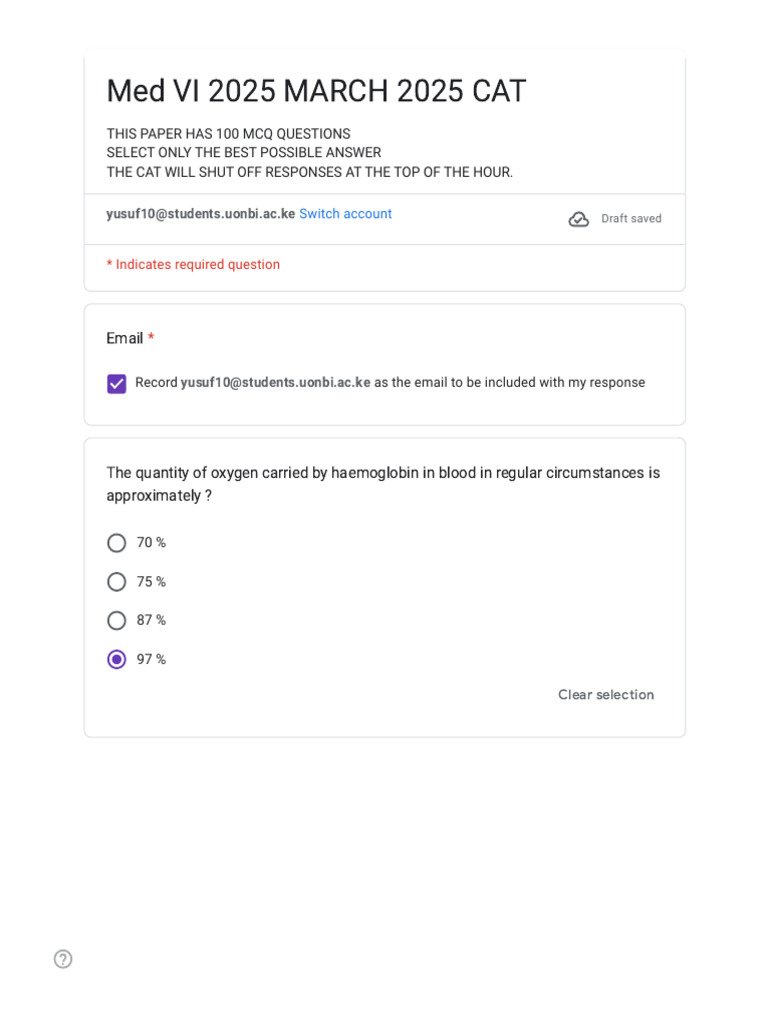Uncheck the record email checkbox

(117, 384)
